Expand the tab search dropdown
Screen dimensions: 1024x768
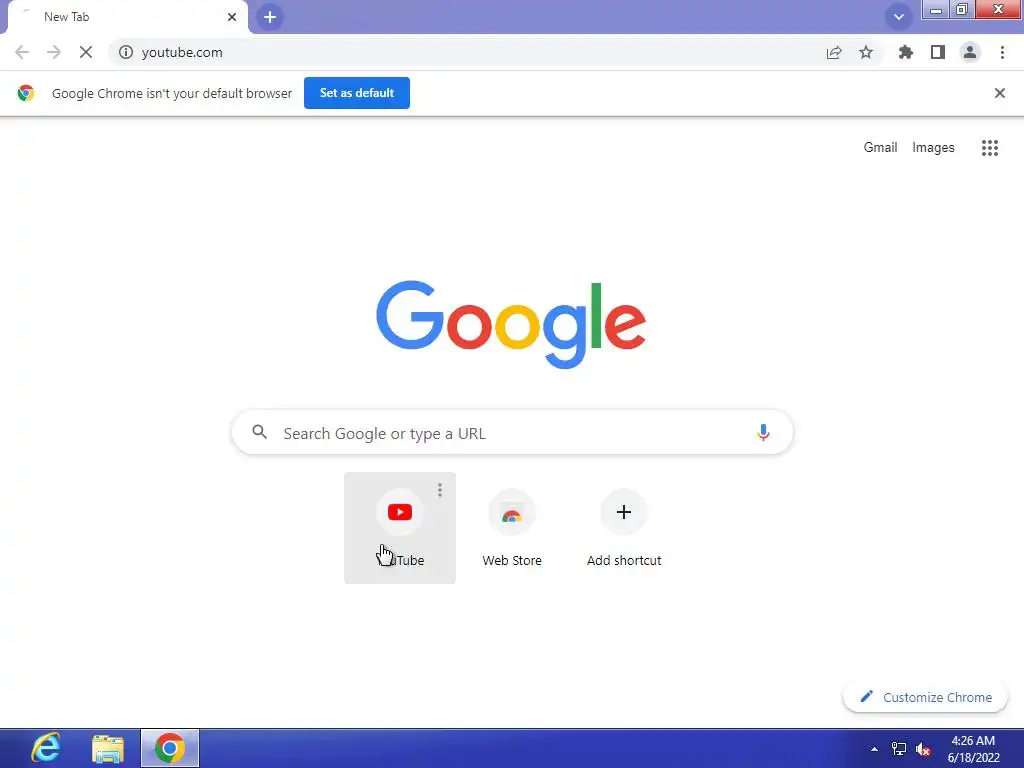point(899,17)
